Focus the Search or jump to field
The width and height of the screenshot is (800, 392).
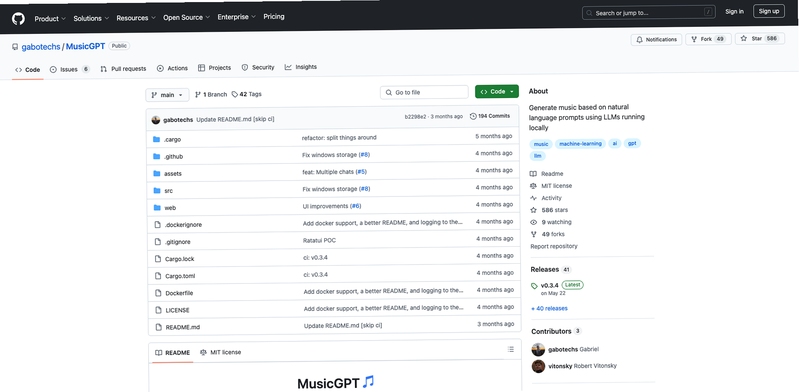pyautogui.click(x=648, y=13)
